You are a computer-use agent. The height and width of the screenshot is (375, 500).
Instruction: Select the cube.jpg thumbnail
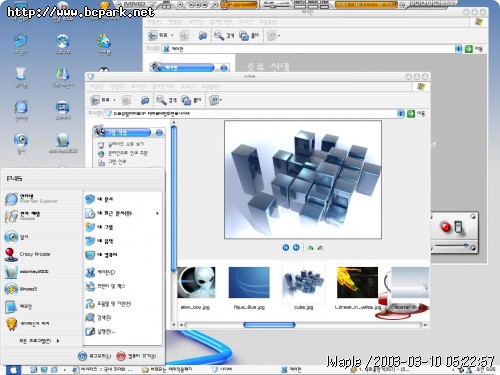click(x=303, y=283)
